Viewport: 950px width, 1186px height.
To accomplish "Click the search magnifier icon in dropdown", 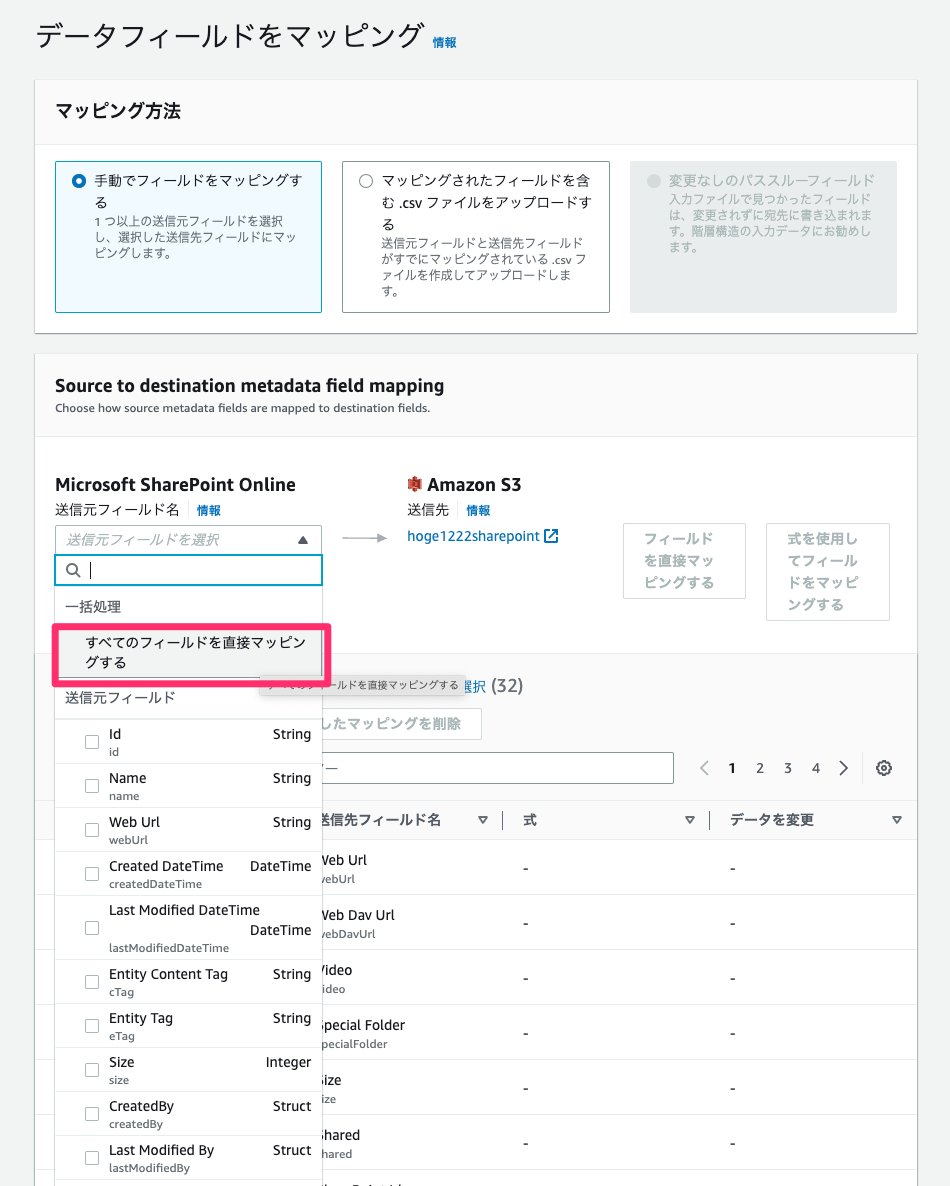I will [73, 570].
